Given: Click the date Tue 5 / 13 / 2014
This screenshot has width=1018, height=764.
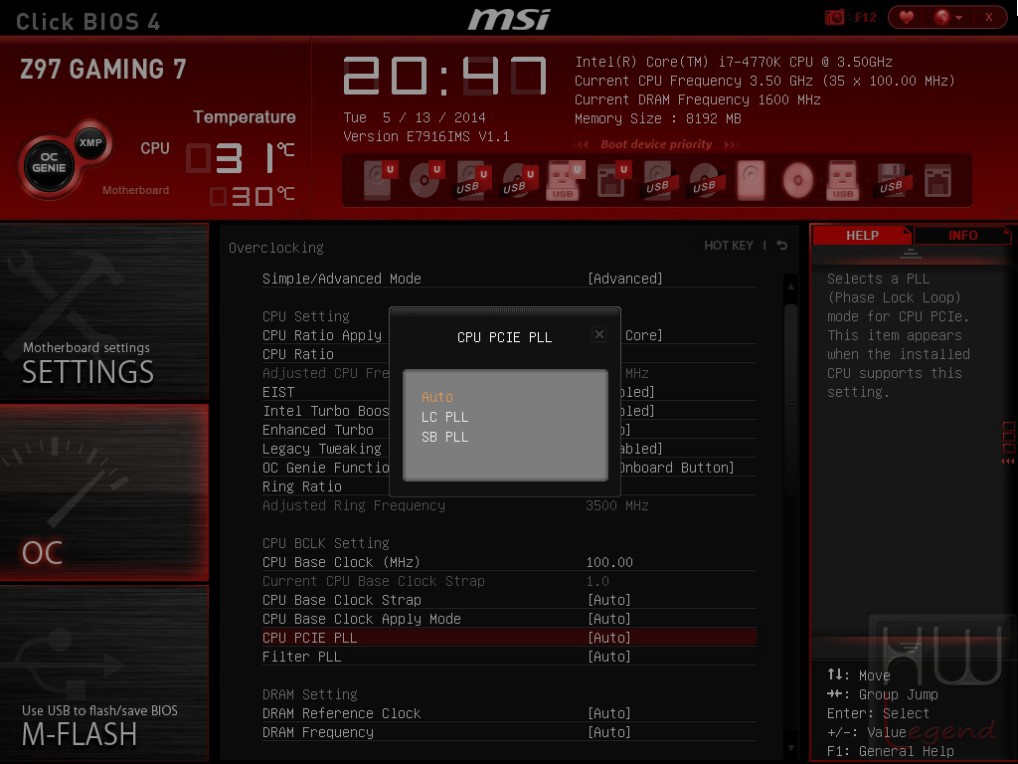Looking at the screenshot, I should pos(414,117).
